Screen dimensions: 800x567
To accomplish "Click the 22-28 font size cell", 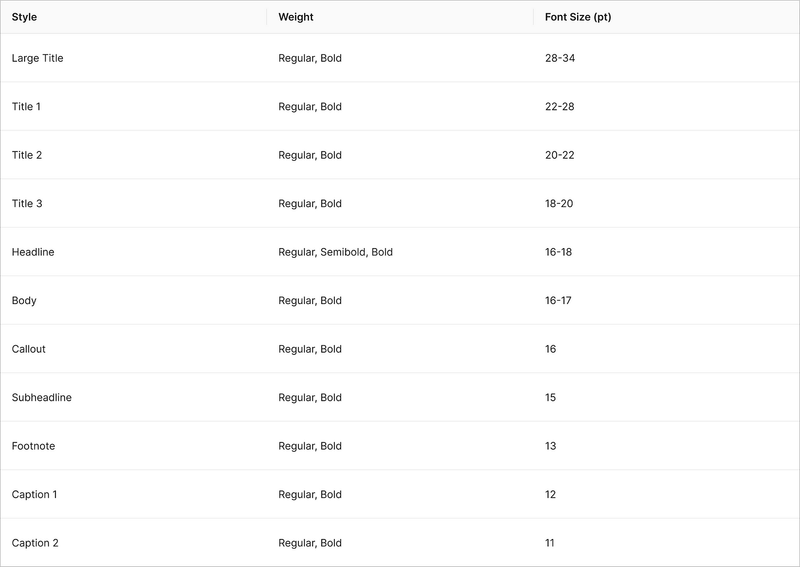I will point(560,107).
